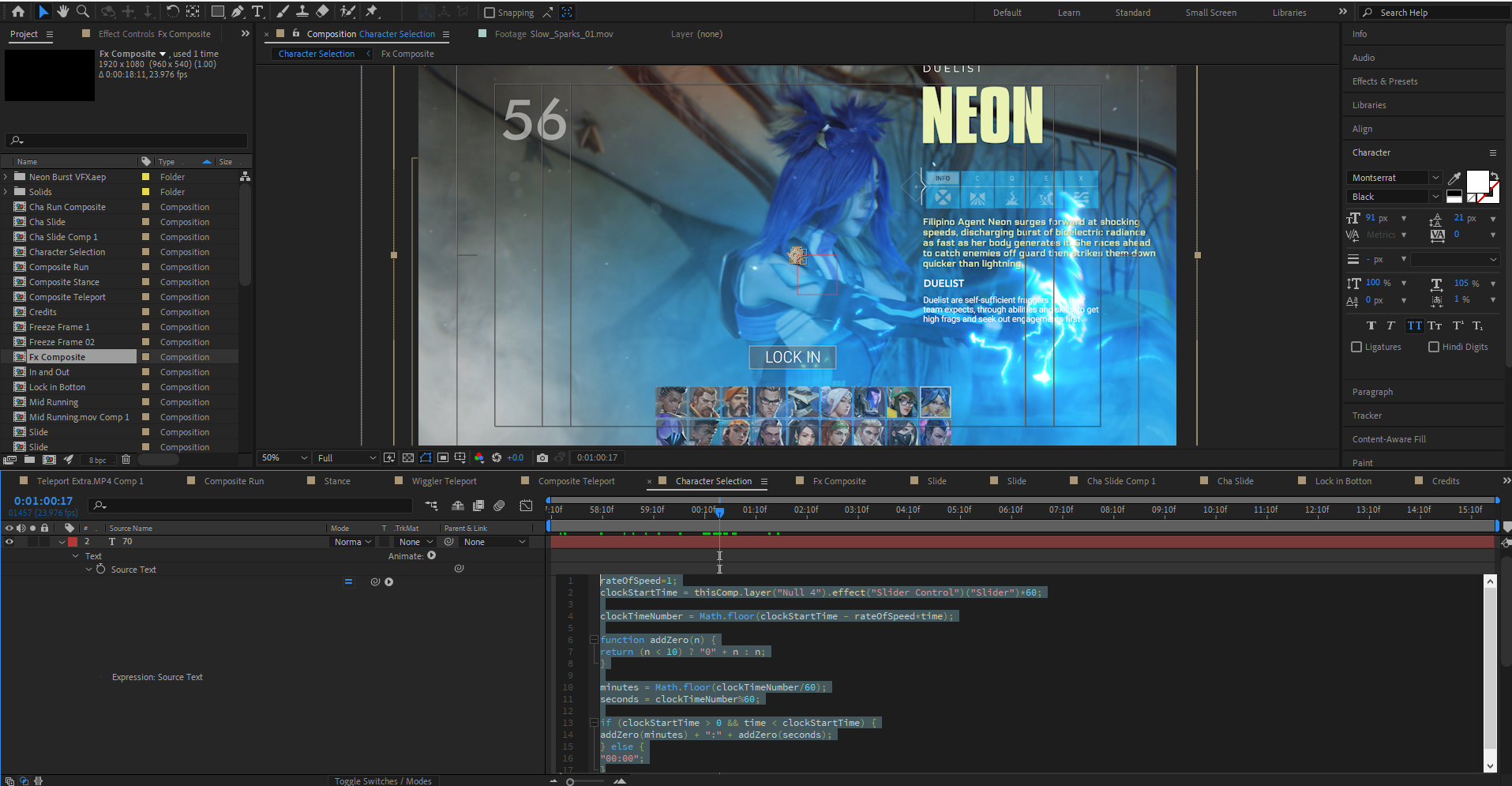Select the Selection arrow tool
Screen dimensions: 1512x786
pyautogui.click(x=43, y=12)
